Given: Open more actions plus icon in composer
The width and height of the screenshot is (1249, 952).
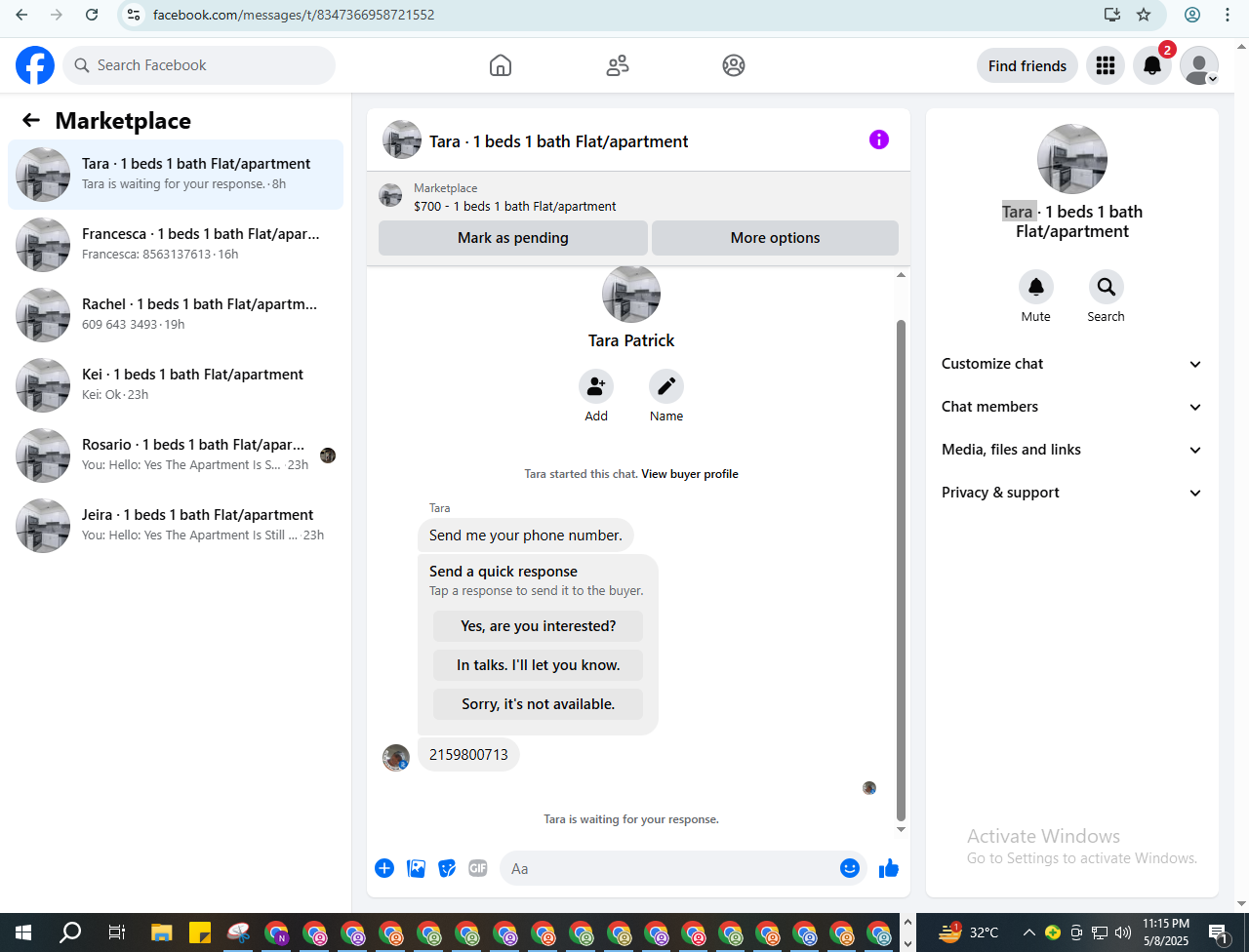Looking at the screenshot, I should pyautogui.click(x=384, y=868).
